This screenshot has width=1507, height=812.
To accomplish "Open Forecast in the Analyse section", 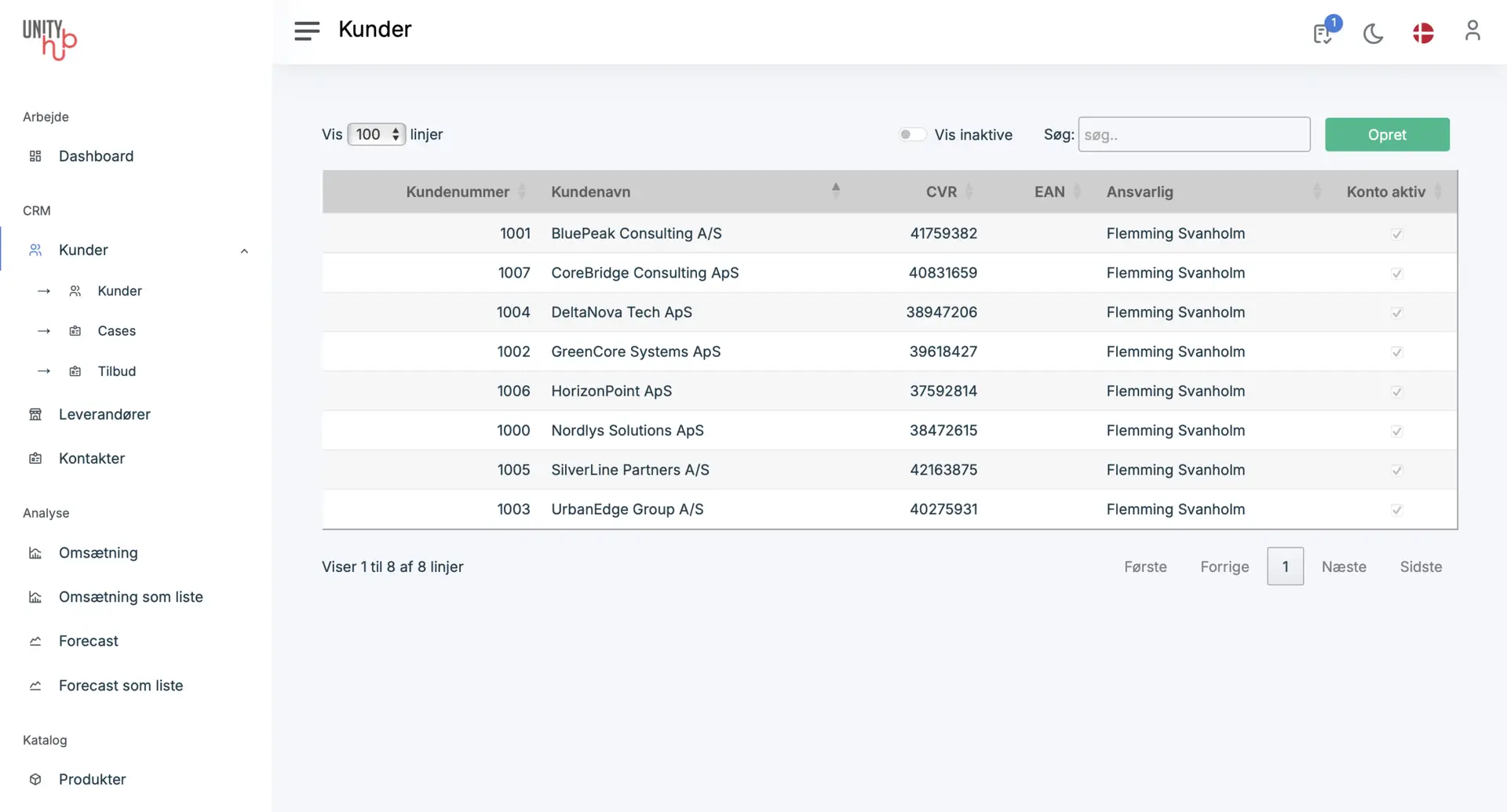I will coord(88,641).
